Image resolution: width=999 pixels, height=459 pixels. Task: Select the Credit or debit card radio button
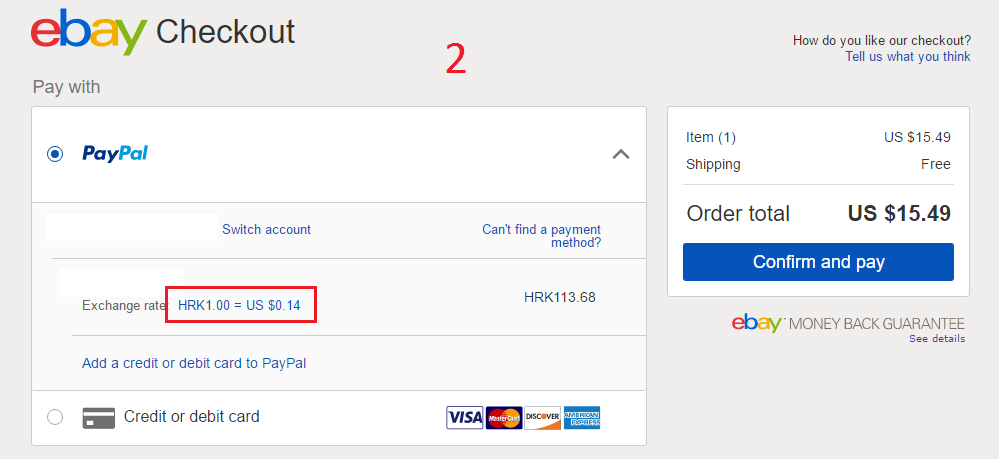click(x=55, y=418)
